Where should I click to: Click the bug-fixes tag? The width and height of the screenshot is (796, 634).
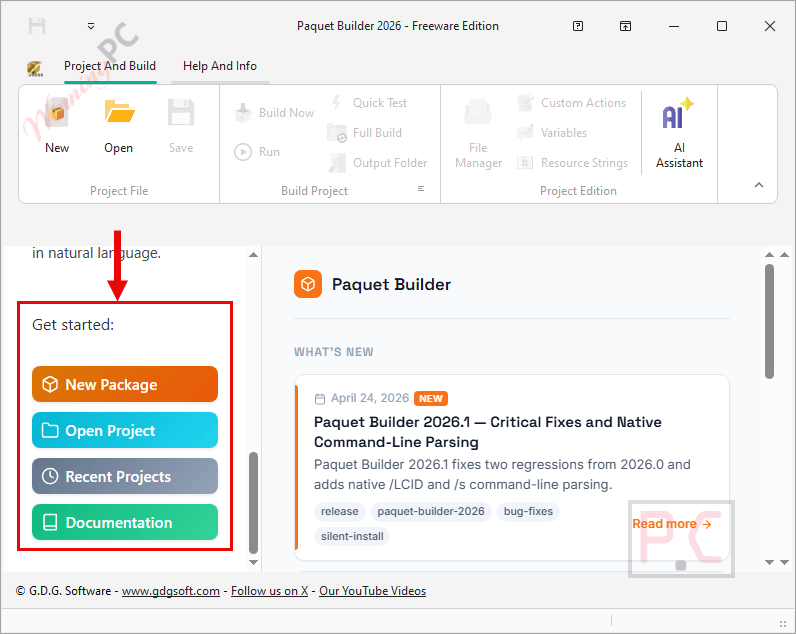[x=528, y=511]
